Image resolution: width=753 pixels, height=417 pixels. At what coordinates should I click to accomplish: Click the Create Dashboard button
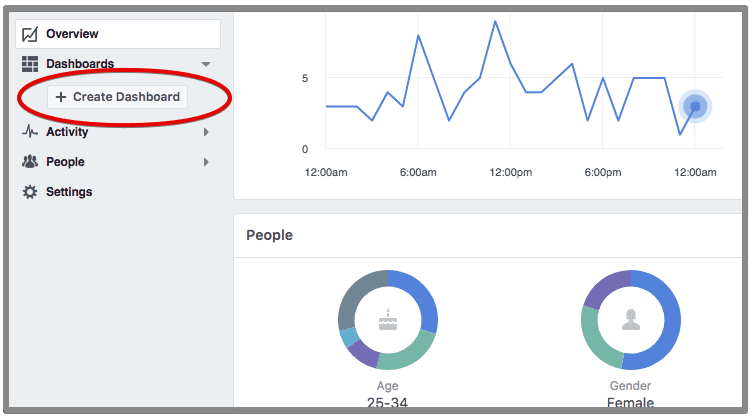coord(117,97)
